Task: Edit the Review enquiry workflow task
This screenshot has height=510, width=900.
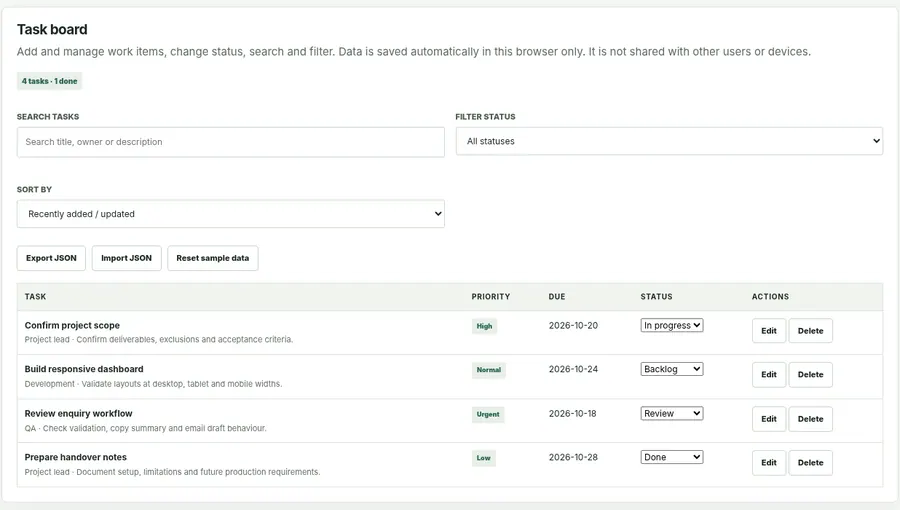Action: tap(769, 419)
